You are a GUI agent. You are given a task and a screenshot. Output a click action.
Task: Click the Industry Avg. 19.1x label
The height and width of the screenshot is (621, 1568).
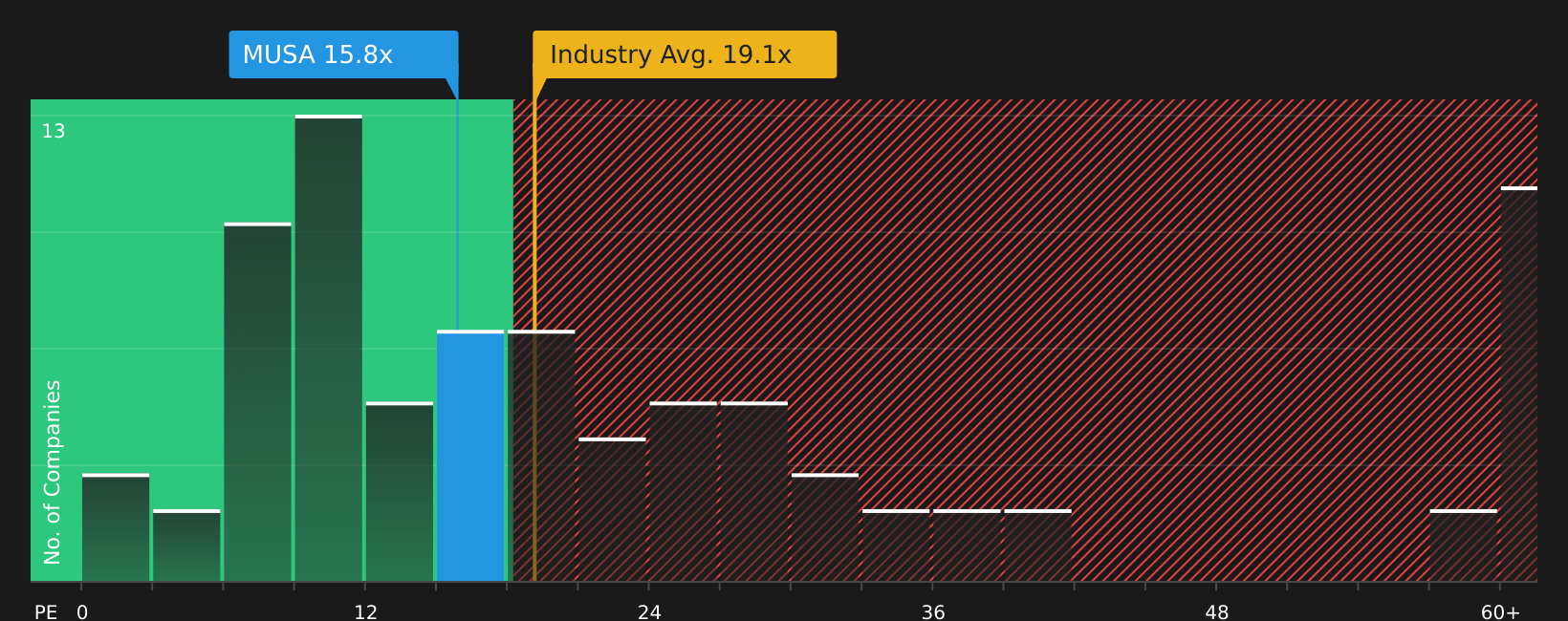pos(685,54)
